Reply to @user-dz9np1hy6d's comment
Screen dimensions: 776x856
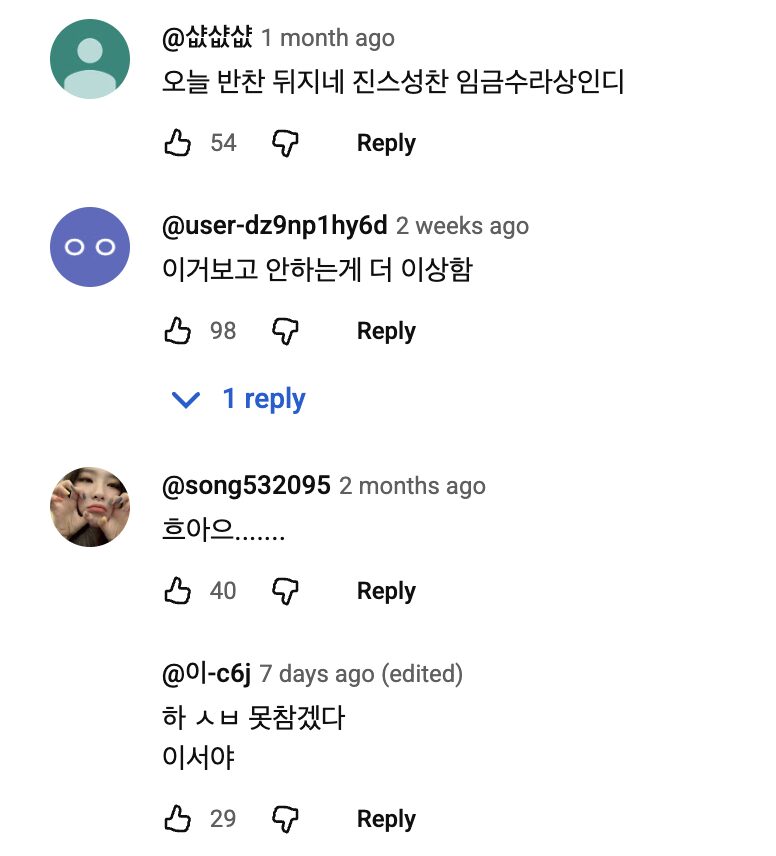pos(385,330)
